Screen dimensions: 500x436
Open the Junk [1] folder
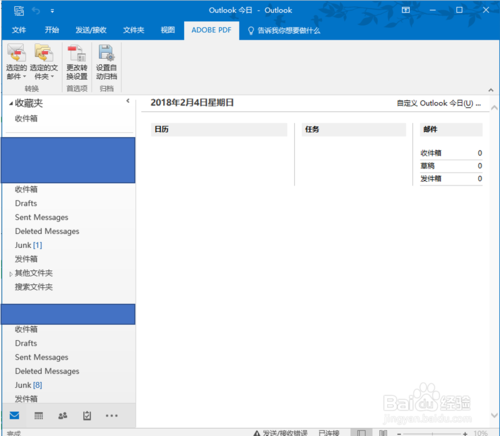(28, 245)
